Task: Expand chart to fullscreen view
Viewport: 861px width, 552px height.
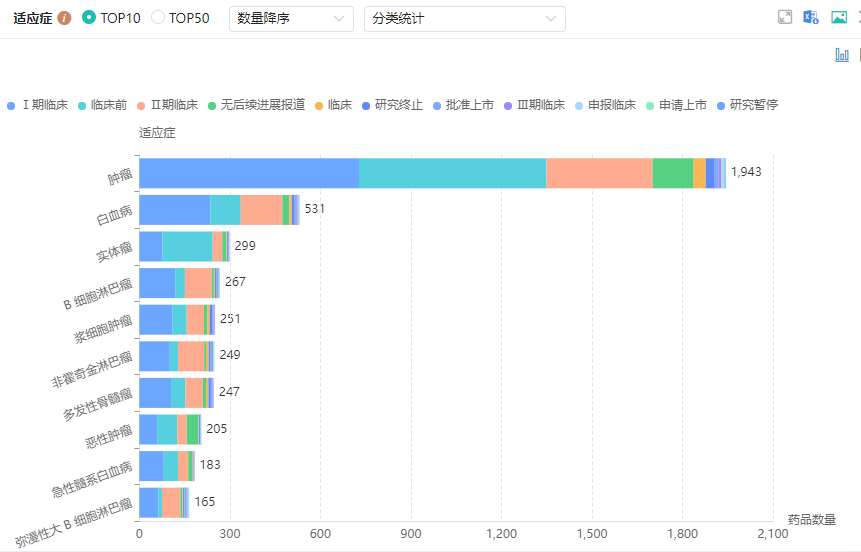Action: [785, 18]
